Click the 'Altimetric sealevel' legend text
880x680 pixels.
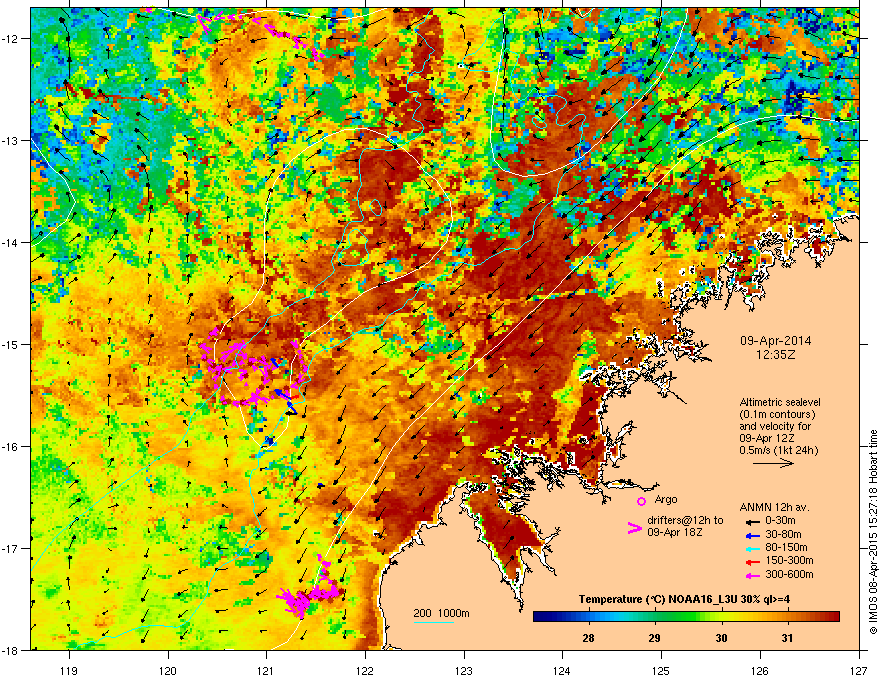click(780, 402)
